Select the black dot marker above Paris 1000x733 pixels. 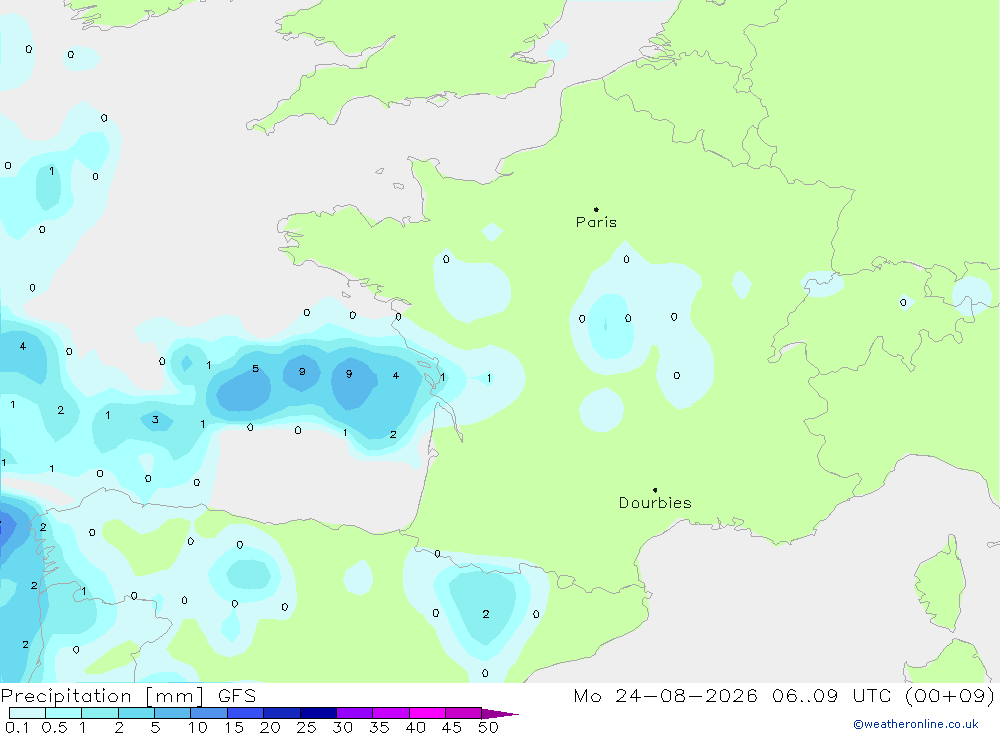pos(596,209)
